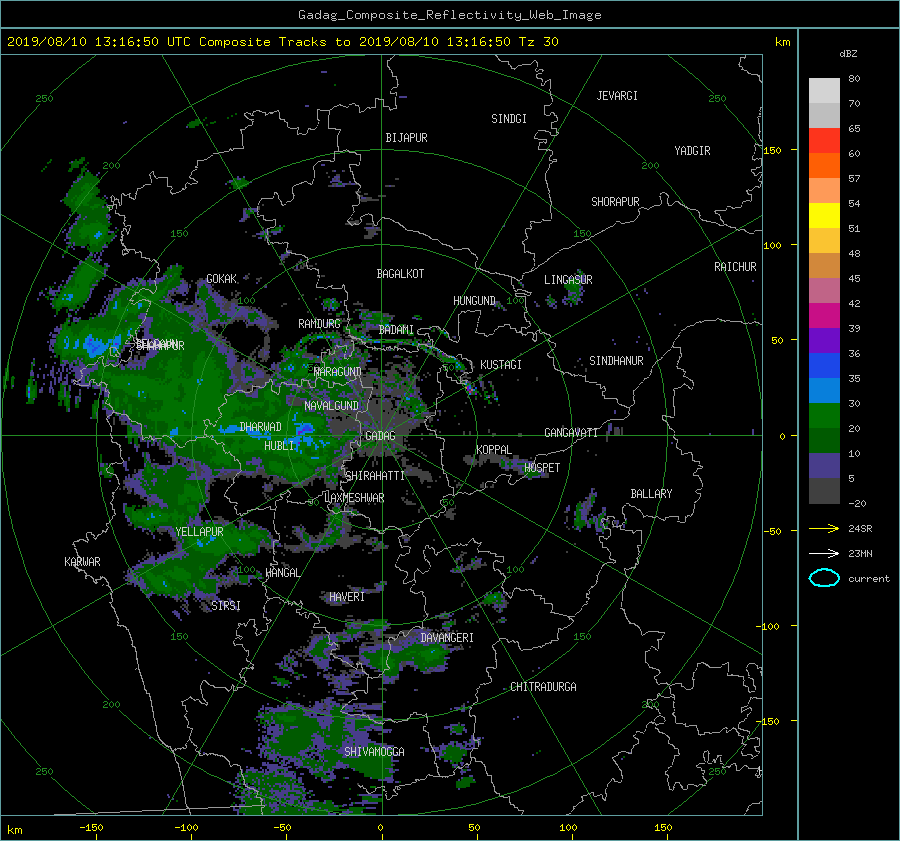The height and width of the screenshot is (841, 900).
Task: Pick the purple swatch between 39 and 36
Action: tap(824, 340)
